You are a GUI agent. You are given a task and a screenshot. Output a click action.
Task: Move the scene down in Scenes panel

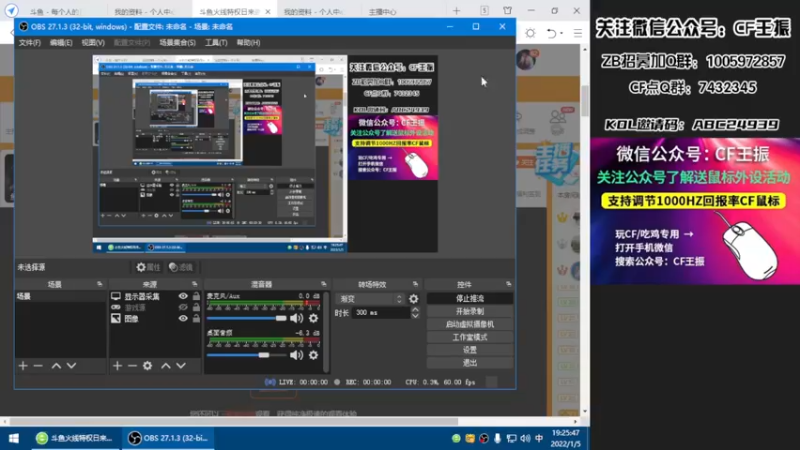pyautogui.click(x=71, y=366)
